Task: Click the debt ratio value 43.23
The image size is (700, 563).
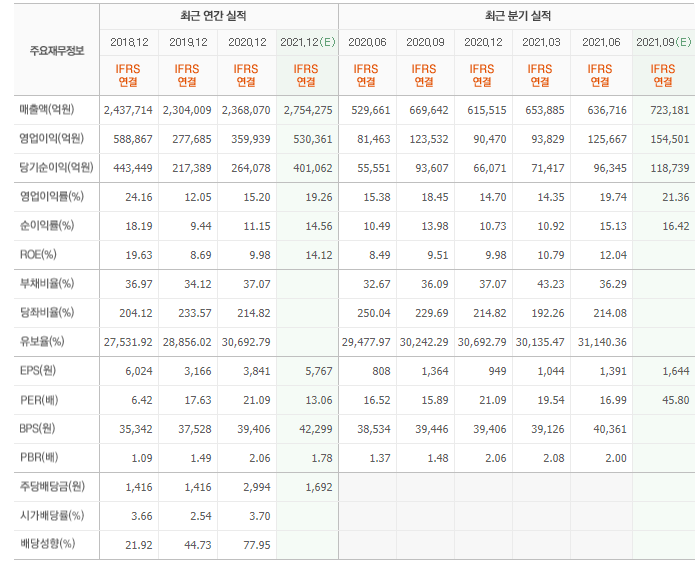Action: point(551,284)
